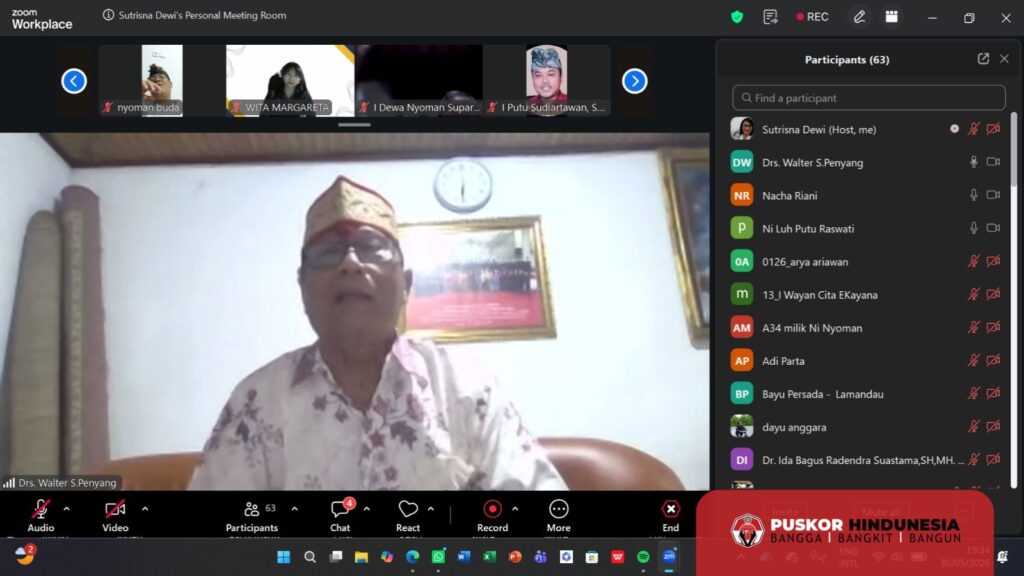Click Nacha Riani's camera icon

(993, 195)
